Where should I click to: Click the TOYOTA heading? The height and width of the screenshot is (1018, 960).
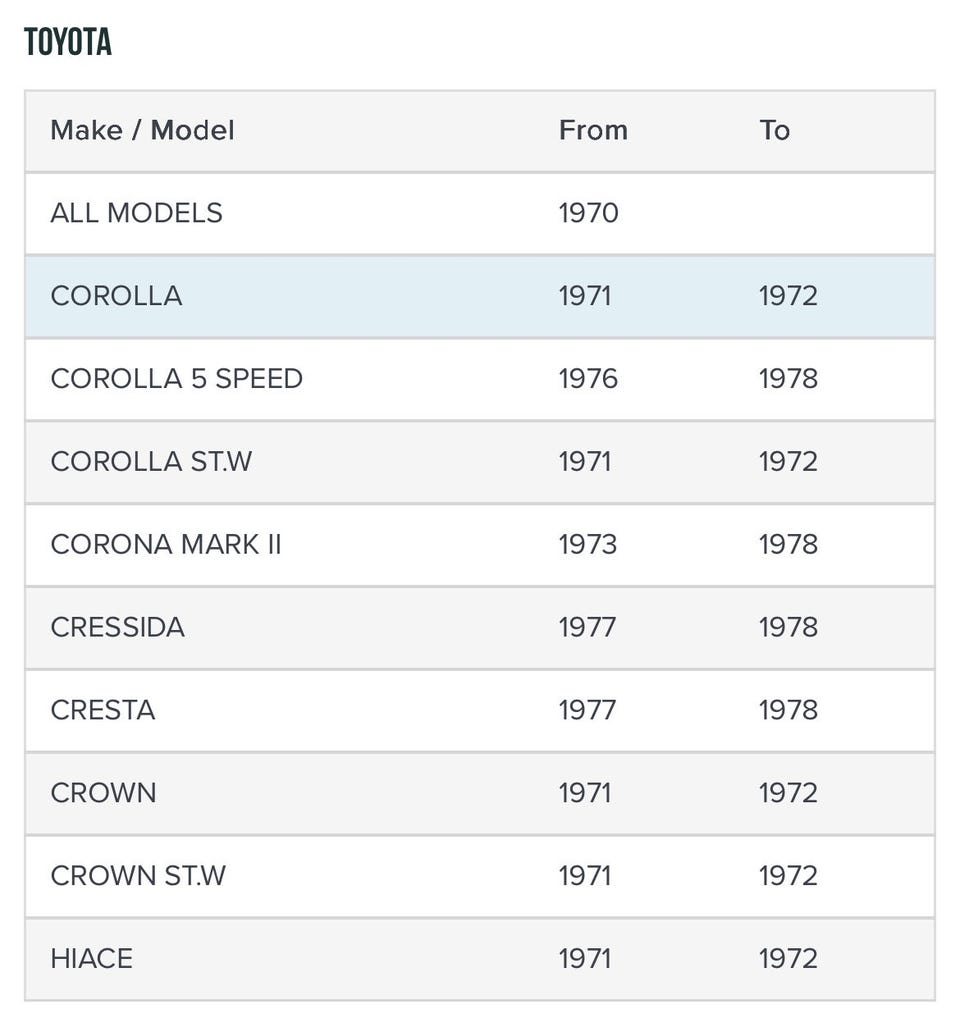pos(68,42)
